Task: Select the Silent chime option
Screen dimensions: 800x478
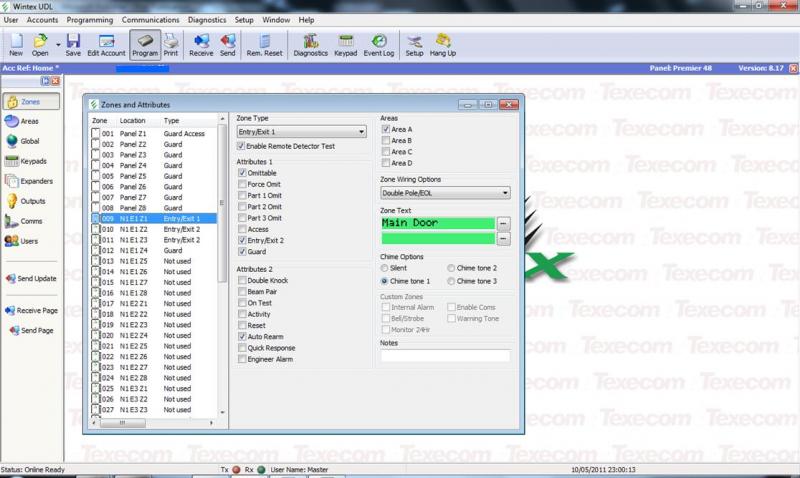Action: [x=386, y=269]
